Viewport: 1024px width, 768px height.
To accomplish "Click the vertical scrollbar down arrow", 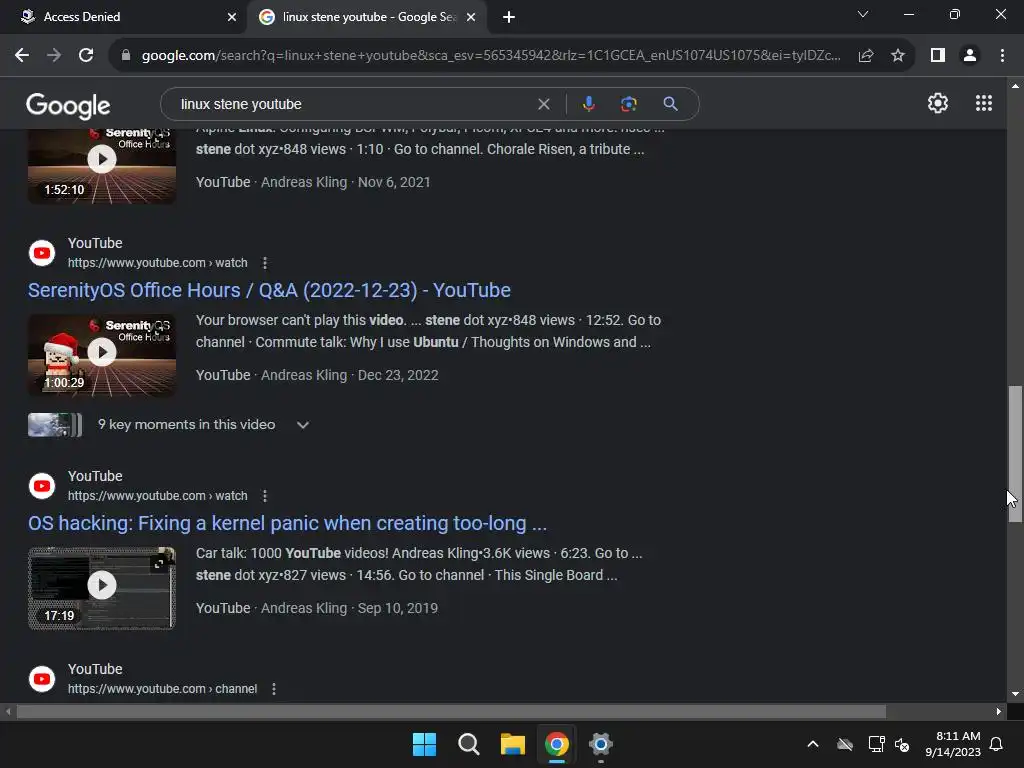I will (1015, 694).
